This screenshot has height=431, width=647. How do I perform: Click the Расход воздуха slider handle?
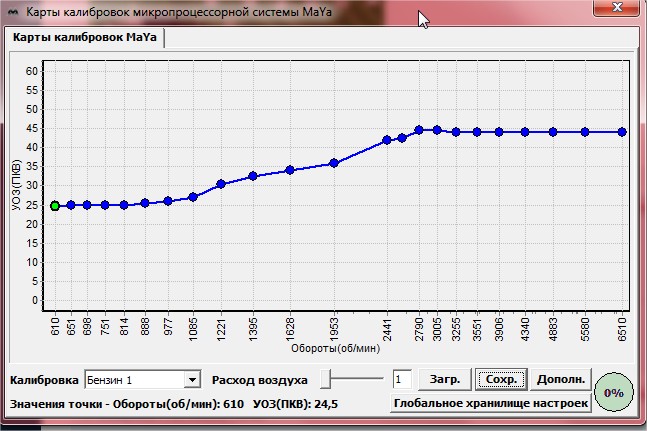point(327,379)
